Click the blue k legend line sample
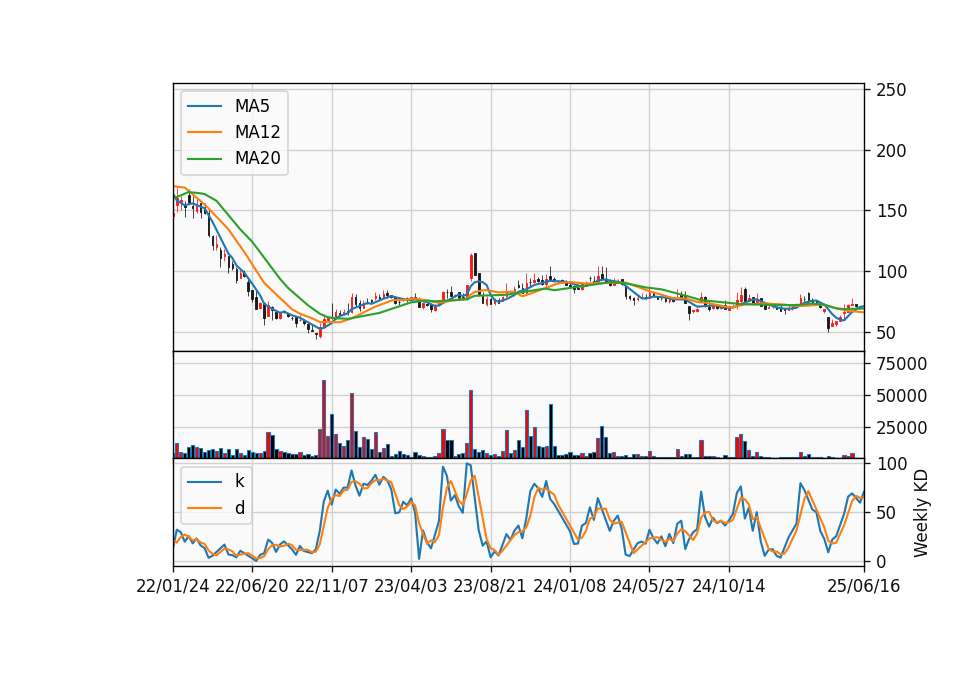The image size is (960, 690). pos(204,482)
